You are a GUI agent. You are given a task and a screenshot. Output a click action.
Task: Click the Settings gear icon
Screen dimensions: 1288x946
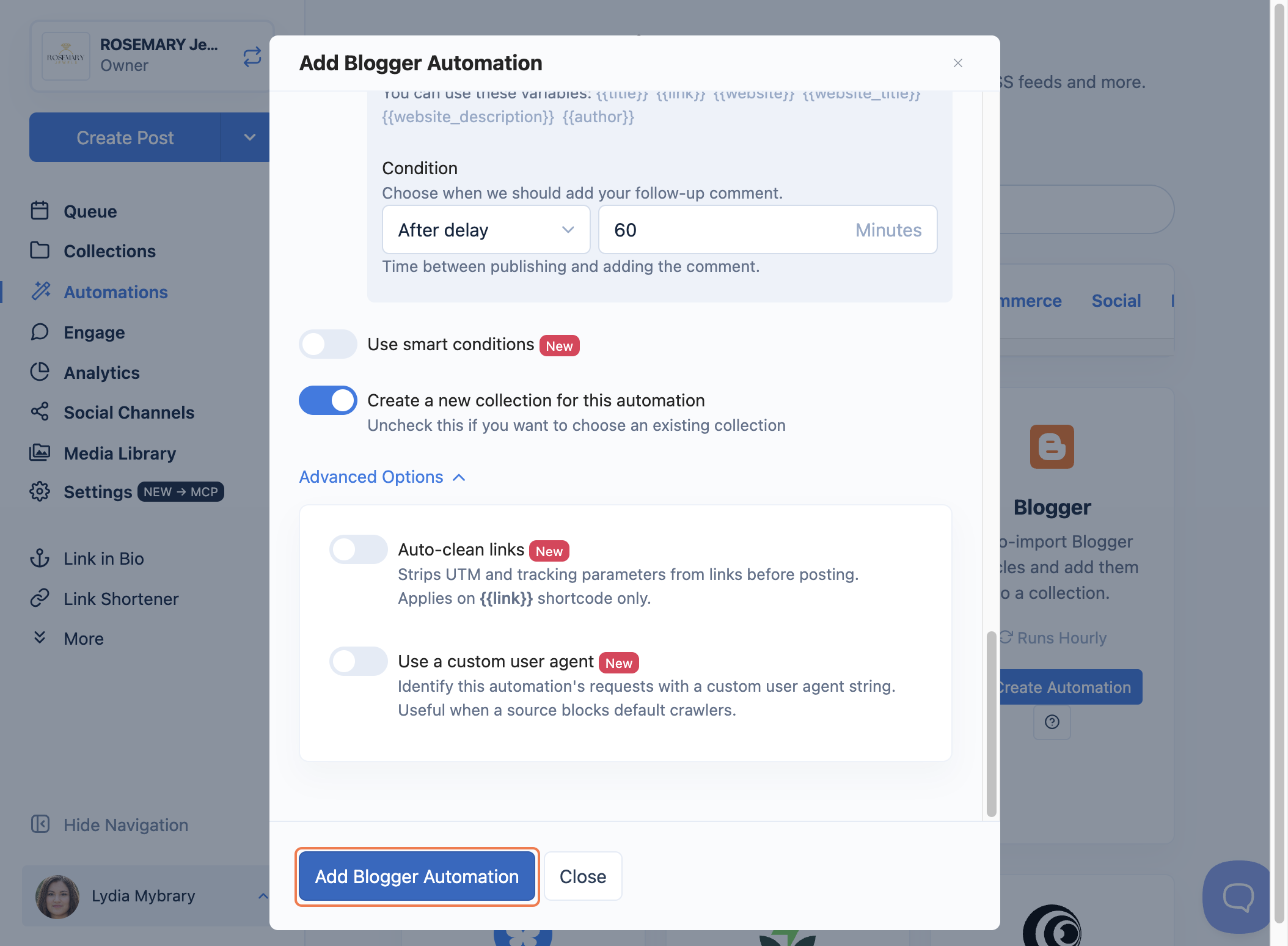[x=40, y=491]
